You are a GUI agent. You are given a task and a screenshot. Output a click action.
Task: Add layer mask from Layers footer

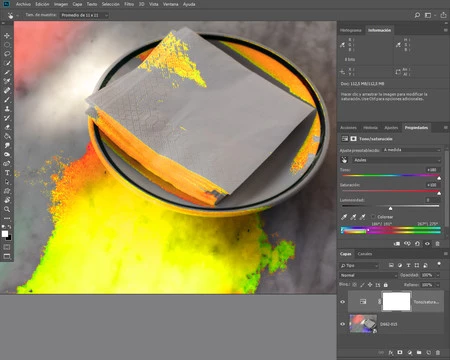pyautogui.click(x=400, y=352)
